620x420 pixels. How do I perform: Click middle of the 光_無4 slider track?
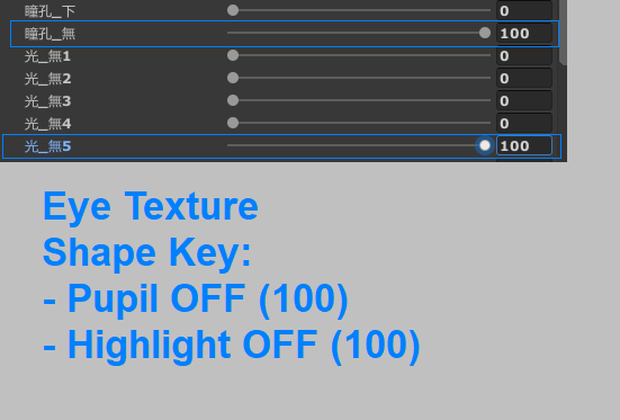[x=359, y=123]
